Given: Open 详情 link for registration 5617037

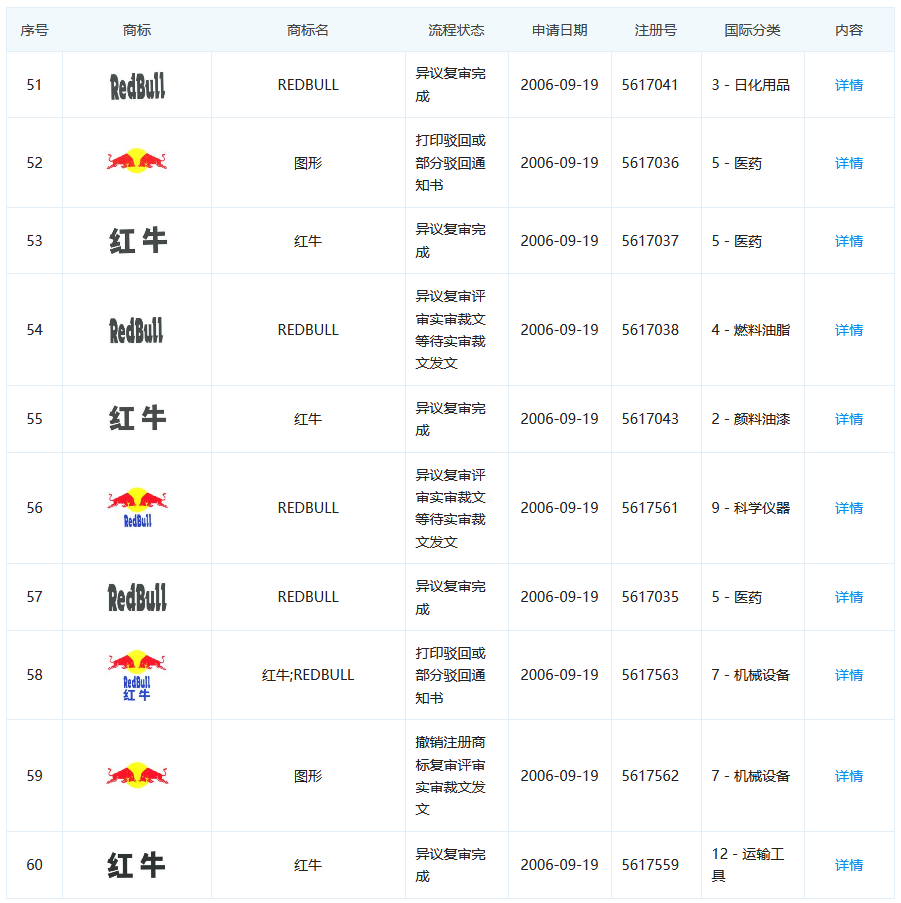Looking at the screenshot, I should pos(848,241).
